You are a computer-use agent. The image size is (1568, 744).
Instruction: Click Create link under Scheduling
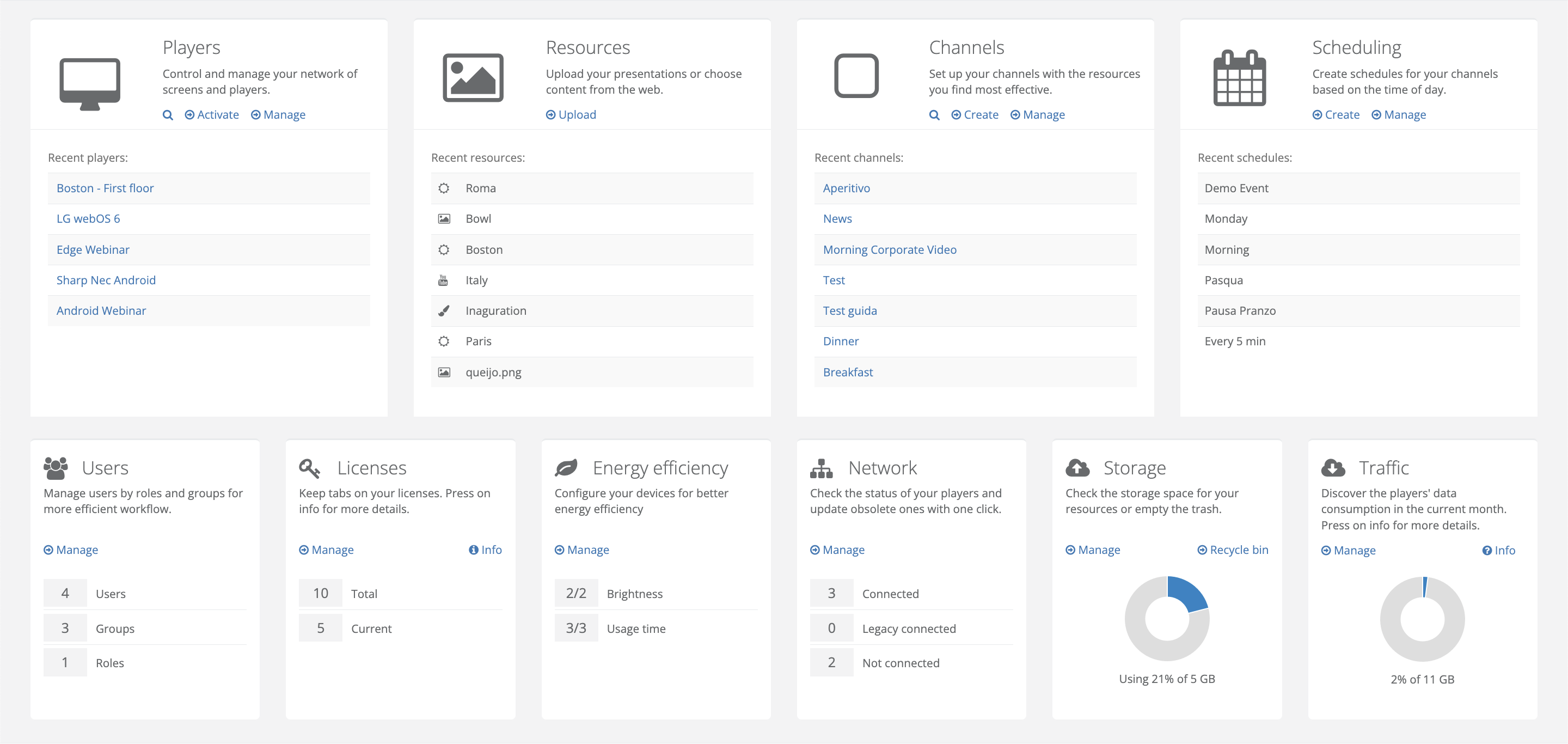[x=1336, y=115]
